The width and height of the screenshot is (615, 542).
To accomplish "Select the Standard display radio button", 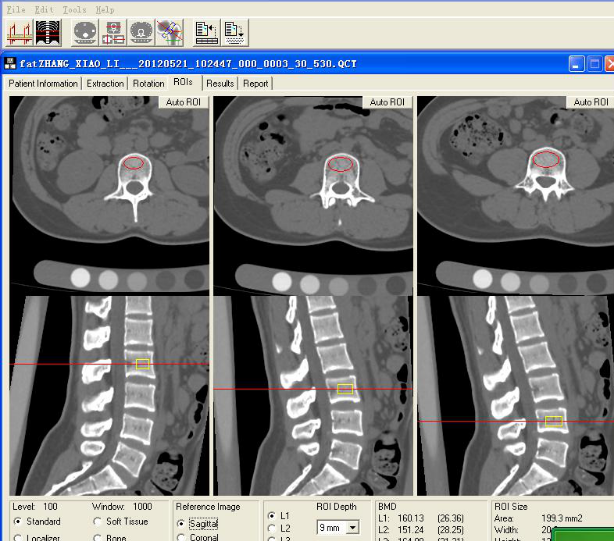I will coord(17,522).
